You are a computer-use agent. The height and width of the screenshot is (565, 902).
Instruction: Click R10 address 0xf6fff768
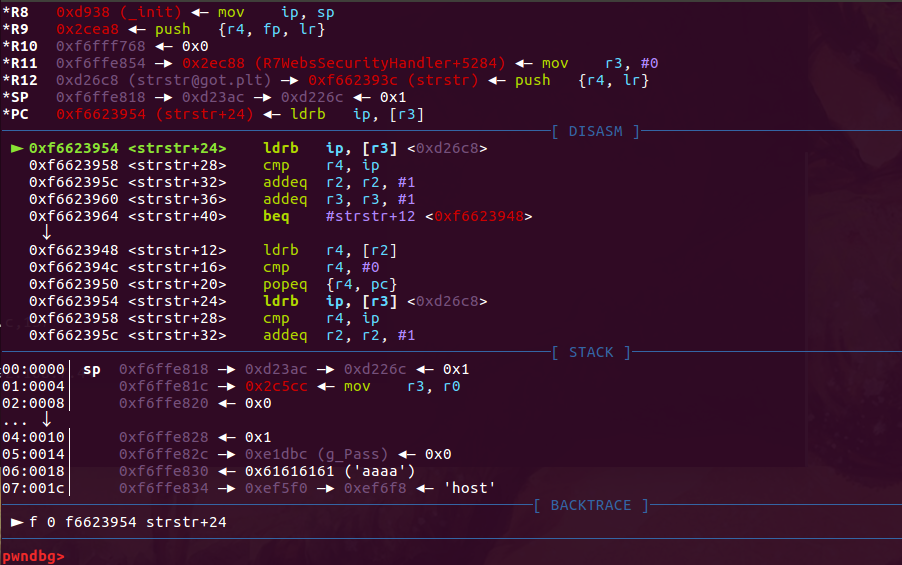point(101,46)
